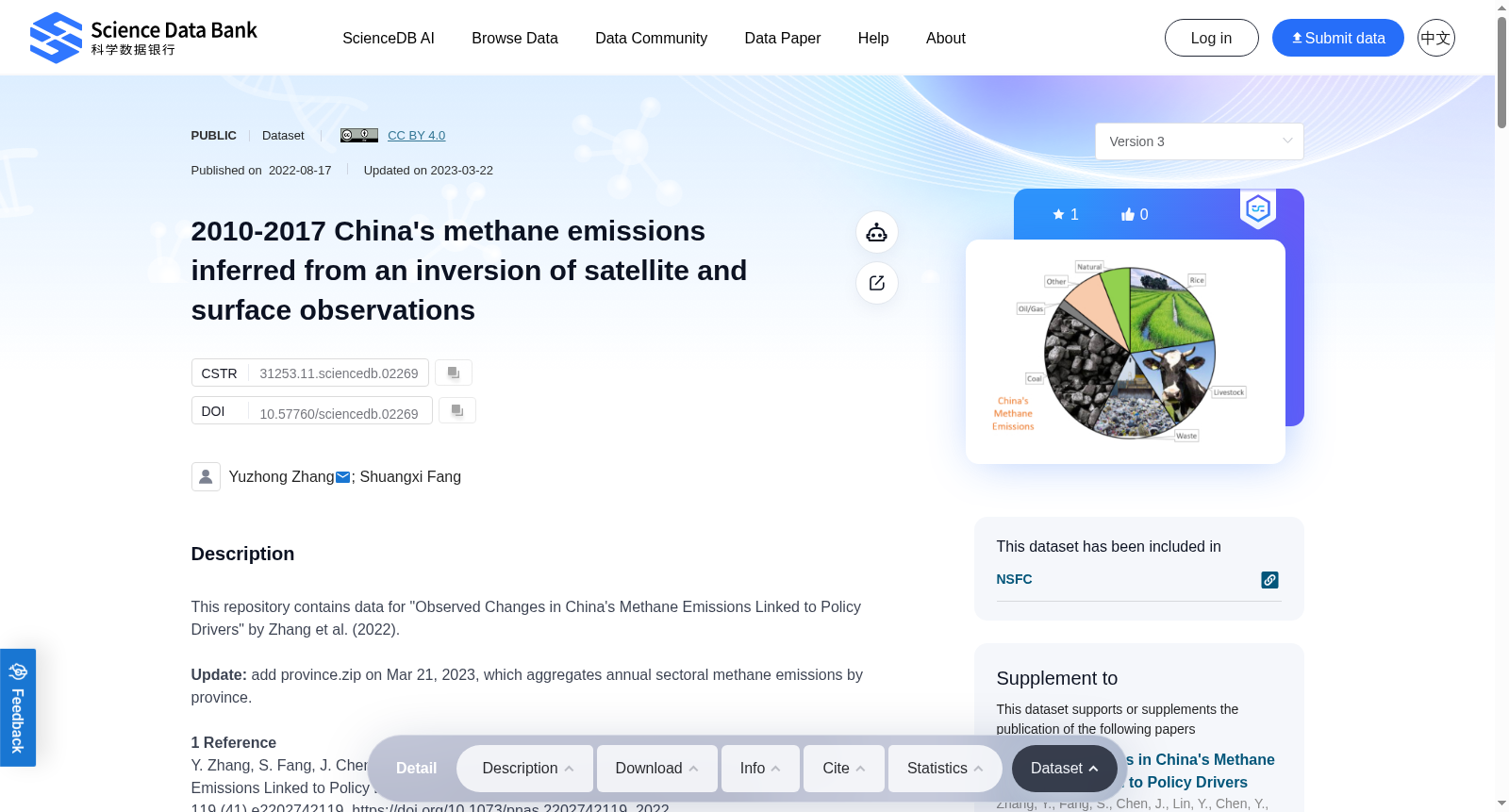
Task: Expand the Statistics section
Action: [x=945, y=769]
